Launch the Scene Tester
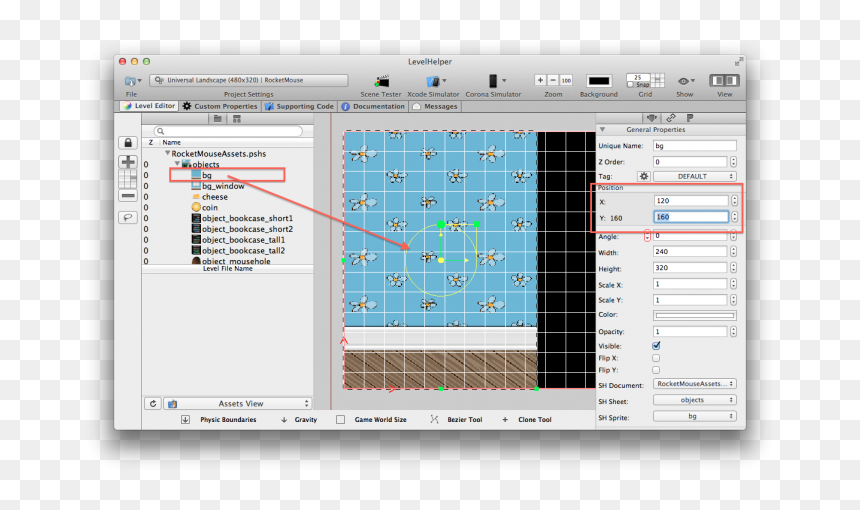Viewport: 860px width, 510px height. 382,82
